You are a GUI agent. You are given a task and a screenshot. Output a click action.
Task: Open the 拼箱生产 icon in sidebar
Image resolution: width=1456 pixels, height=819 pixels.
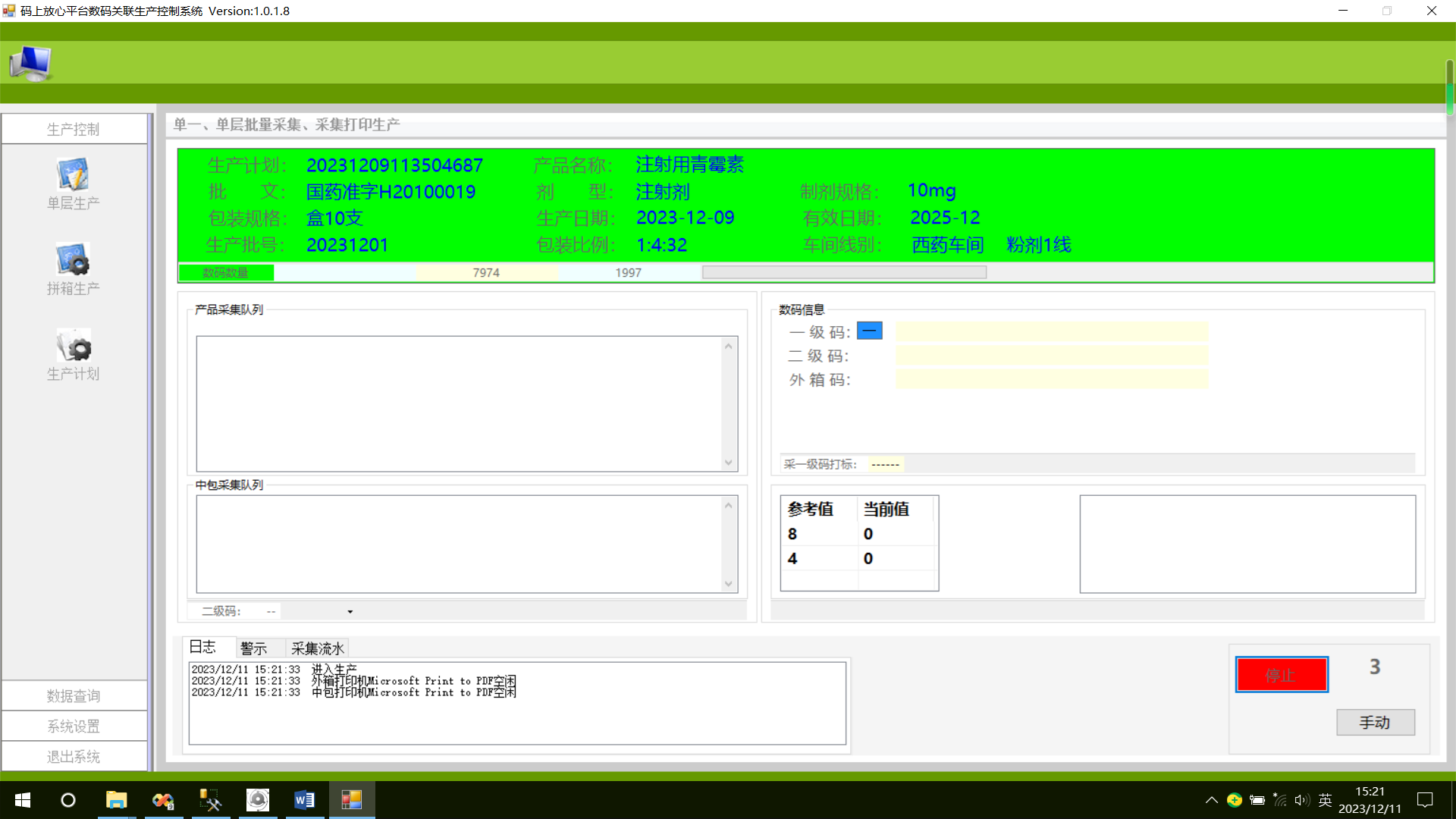(x=73, y=260)
